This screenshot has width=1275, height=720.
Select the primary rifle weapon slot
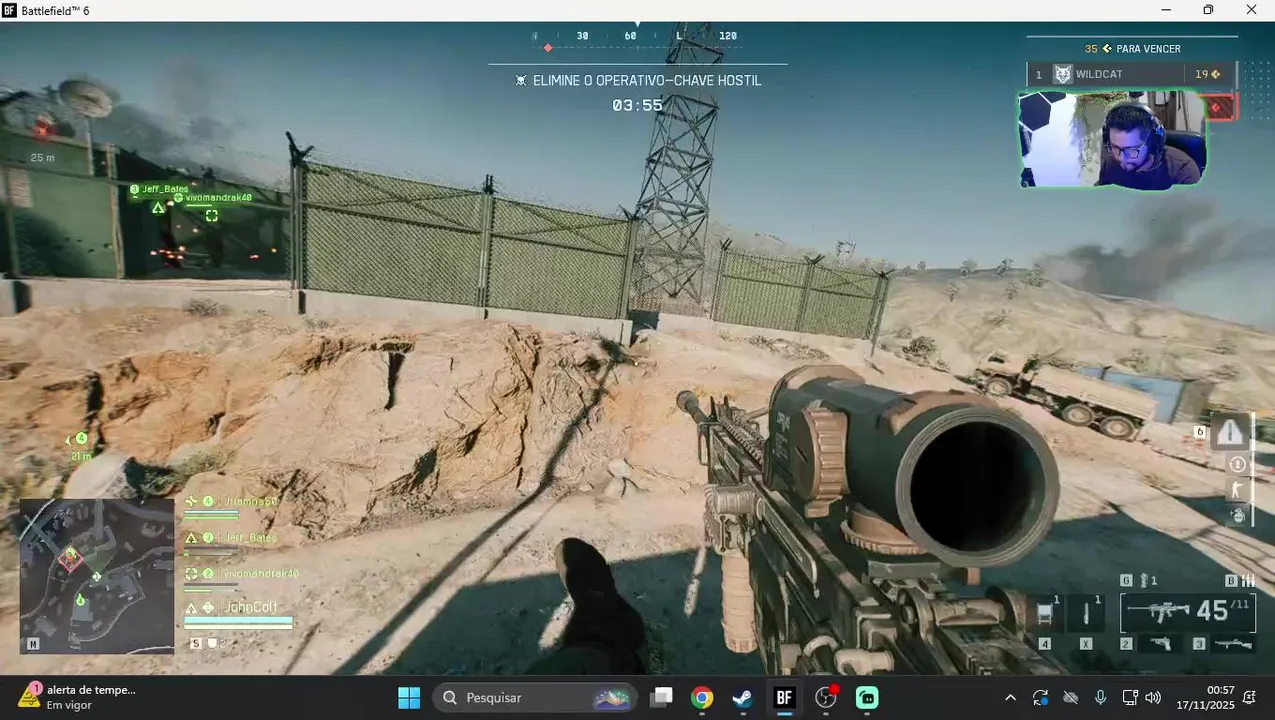tap(1188, 612)
